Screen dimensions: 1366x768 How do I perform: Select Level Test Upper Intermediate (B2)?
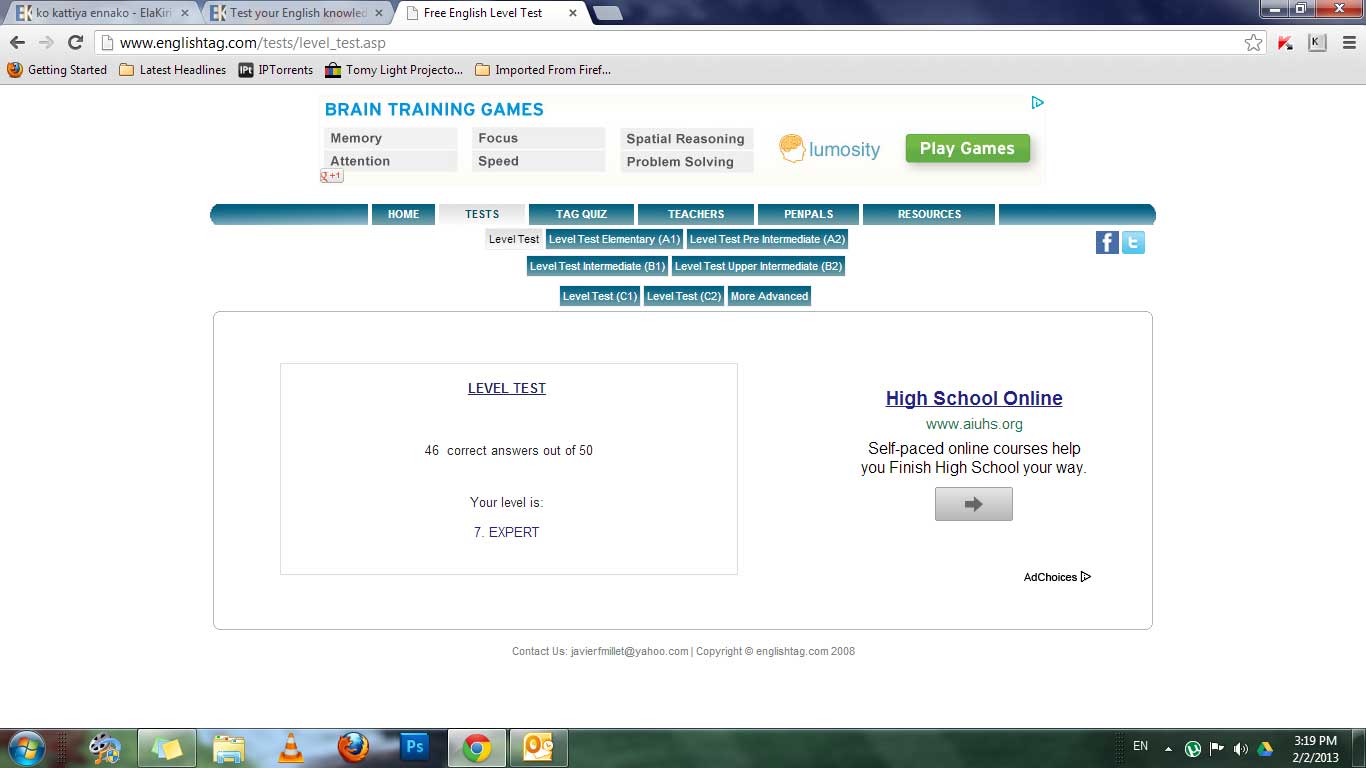click(x=759, y=266)
